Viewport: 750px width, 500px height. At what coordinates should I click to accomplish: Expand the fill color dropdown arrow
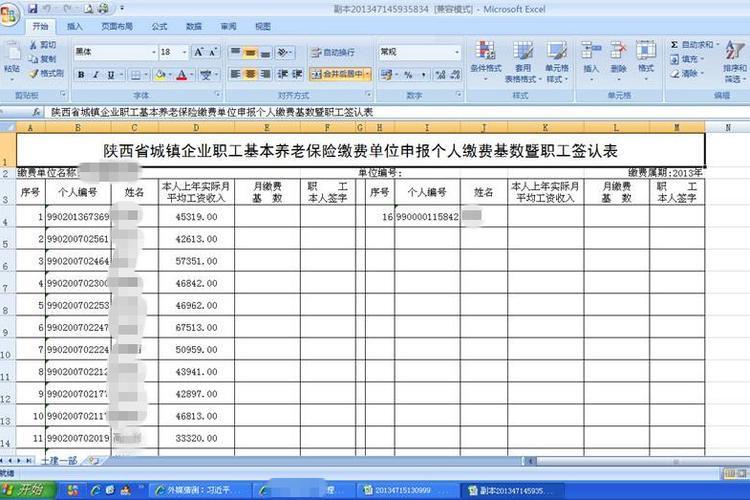coord(170,75)
